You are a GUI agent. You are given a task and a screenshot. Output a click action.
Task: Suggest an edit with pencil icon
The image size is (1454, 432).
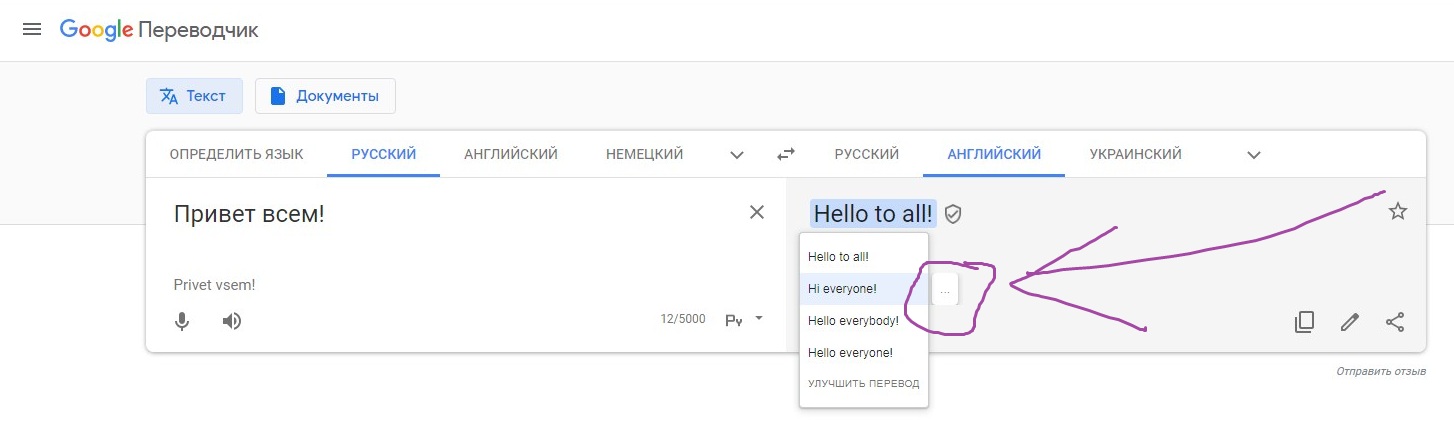pyautogui.click(x=1350, y=322)
